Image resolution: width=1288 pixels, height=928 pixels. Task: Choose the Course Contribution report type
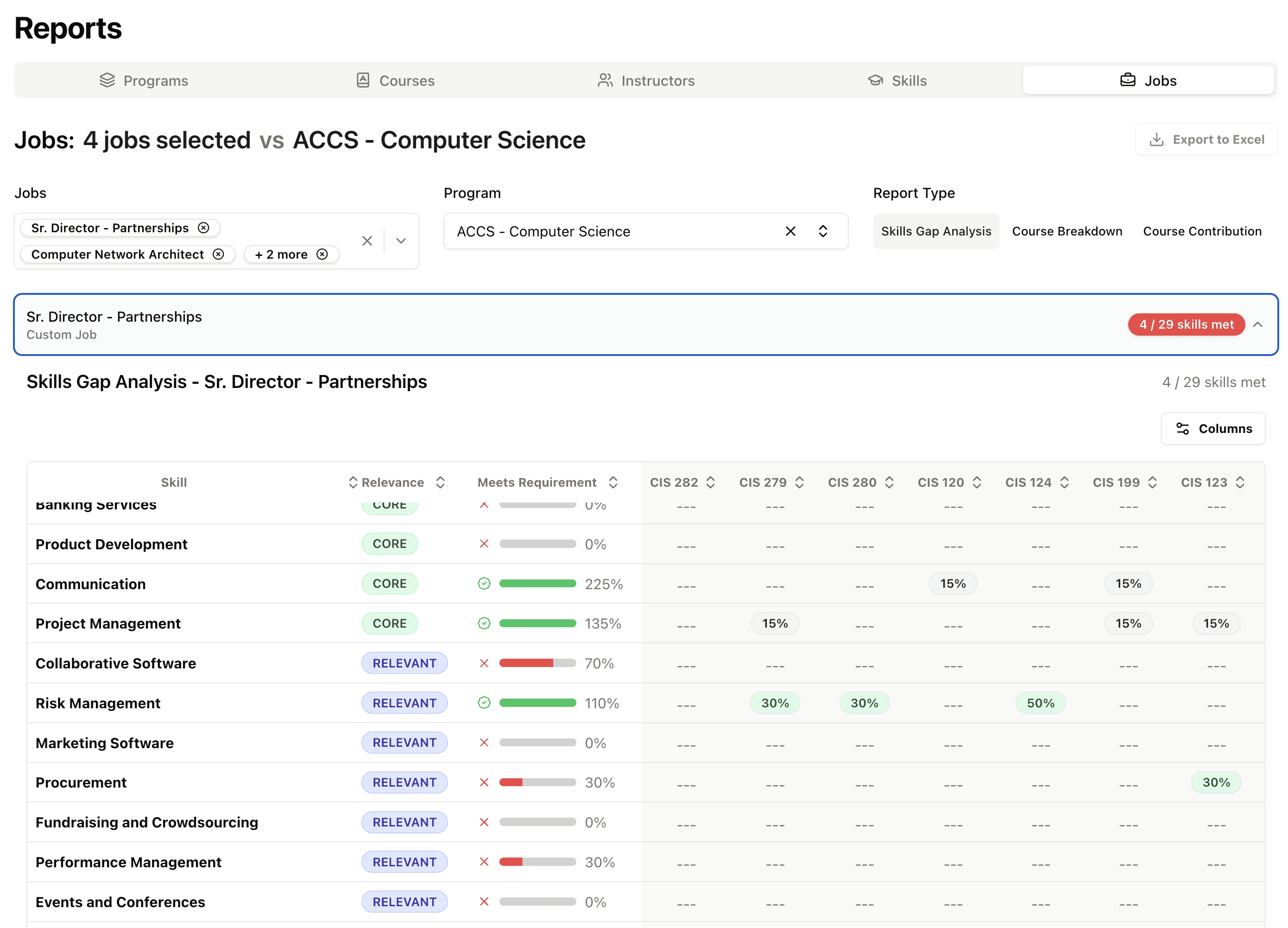(x=1202, y=231)
